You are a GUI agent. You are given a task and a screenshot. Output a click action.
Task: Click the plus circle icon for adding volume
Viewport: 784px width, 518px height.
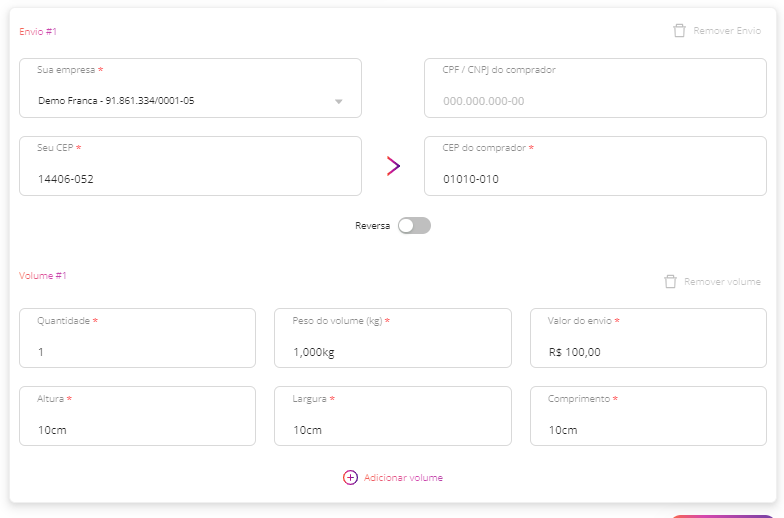(x=350, y=478)
